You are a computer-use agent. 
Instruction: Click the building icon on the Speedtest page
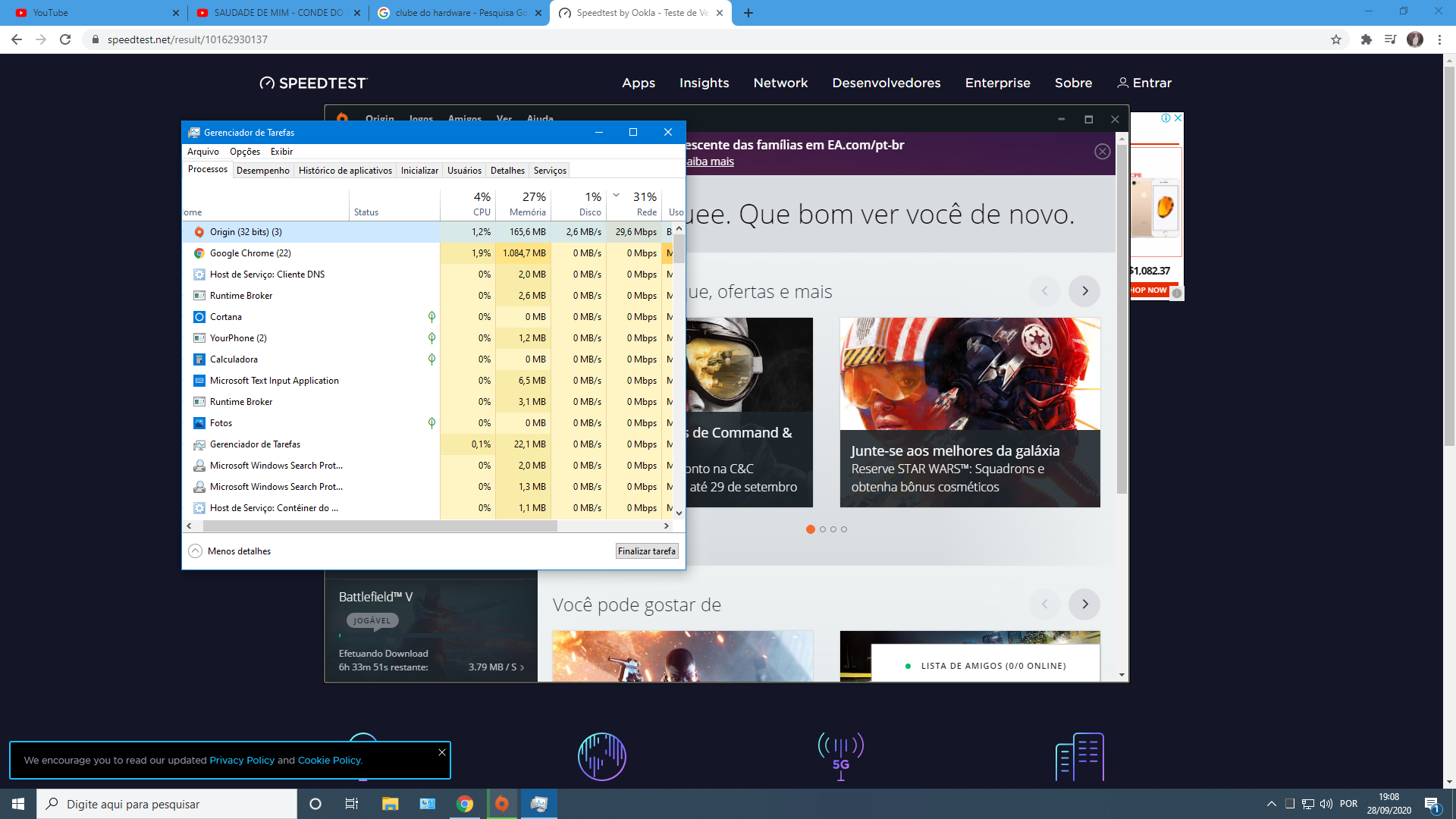(x=1080, y=756)
